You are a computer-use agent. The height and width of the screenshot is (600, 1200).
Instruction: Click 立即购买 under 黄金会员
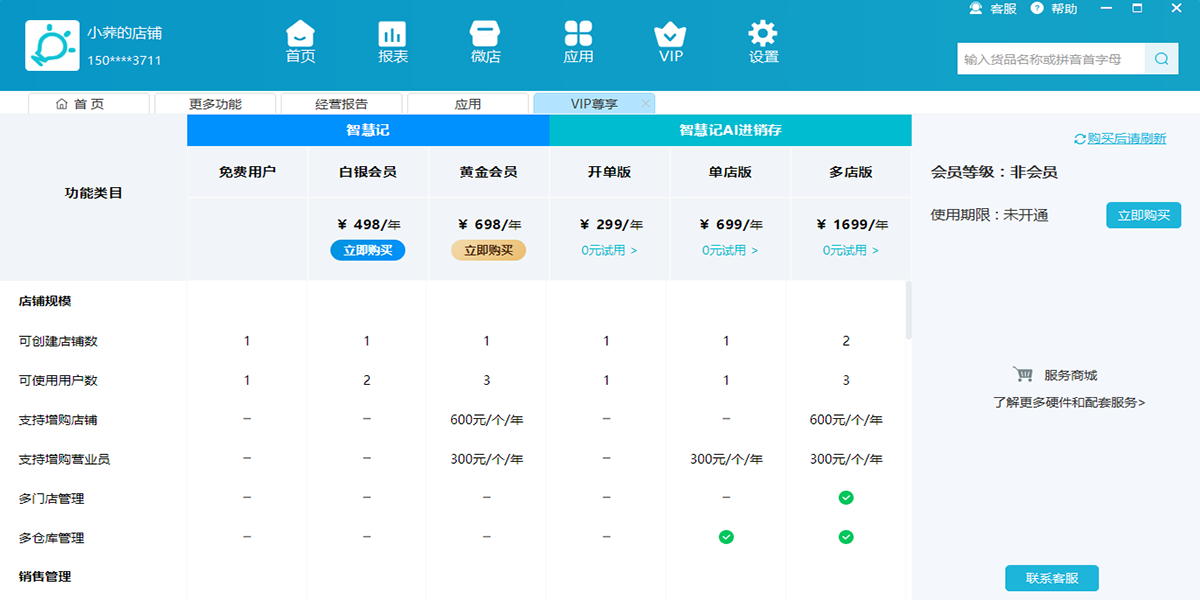488,251
